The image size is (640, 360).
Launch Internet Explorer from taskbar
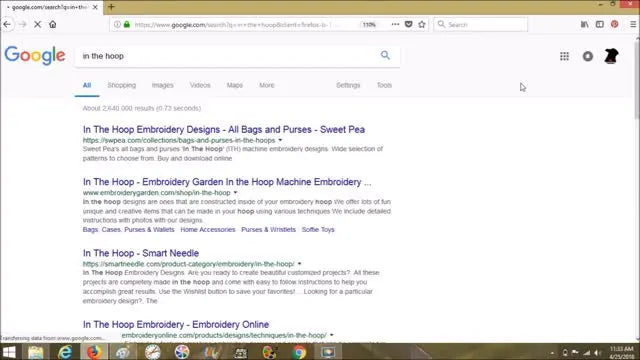[64, 352]
